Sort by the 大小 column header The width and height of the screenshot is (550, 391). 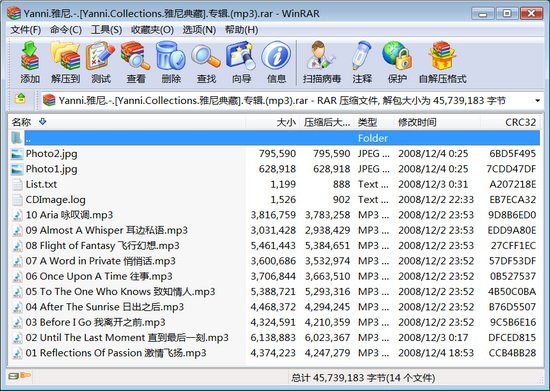click(273, 122)
